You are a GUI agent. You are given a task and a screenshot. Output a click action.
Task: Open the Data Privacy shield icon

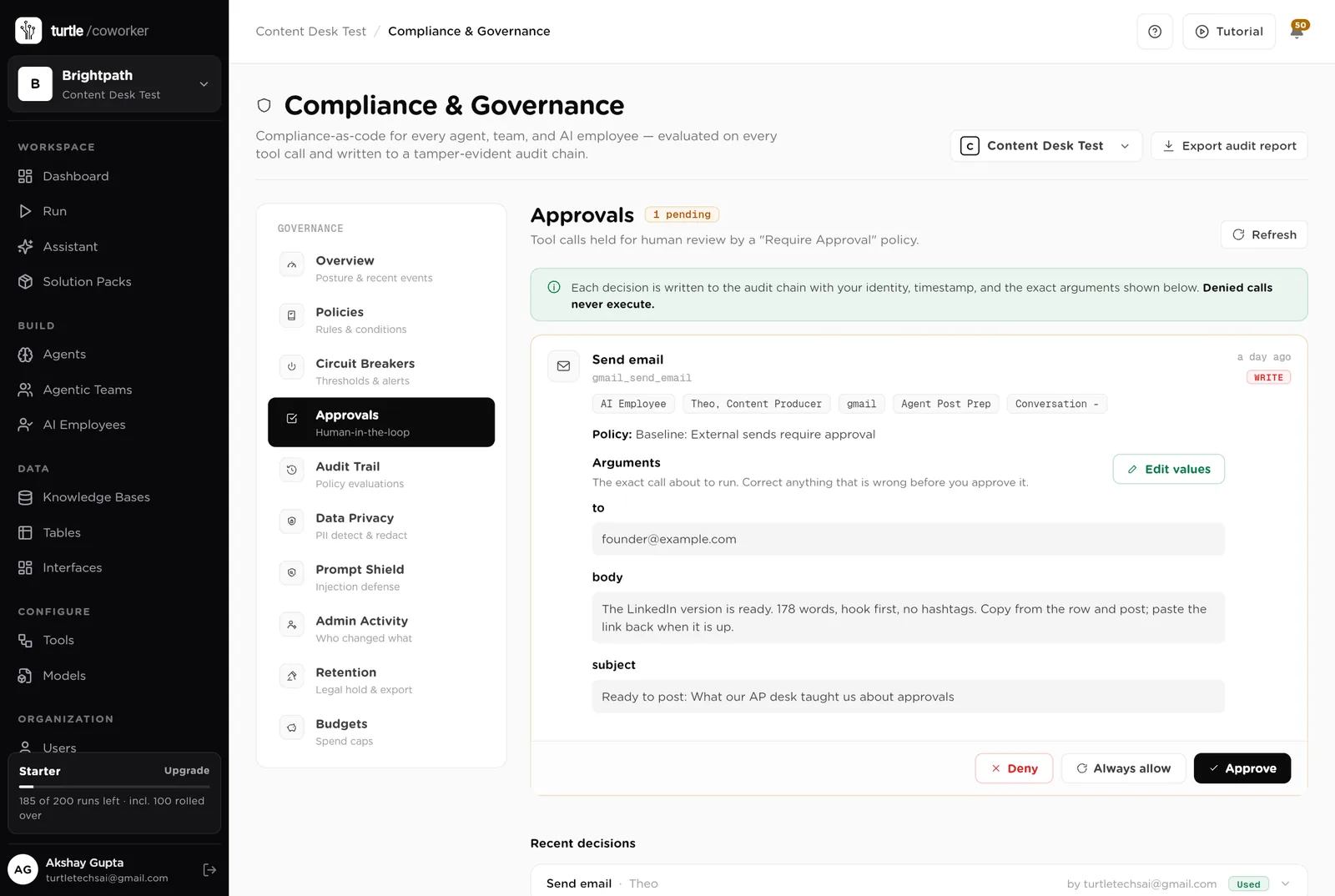coord(291,521)
